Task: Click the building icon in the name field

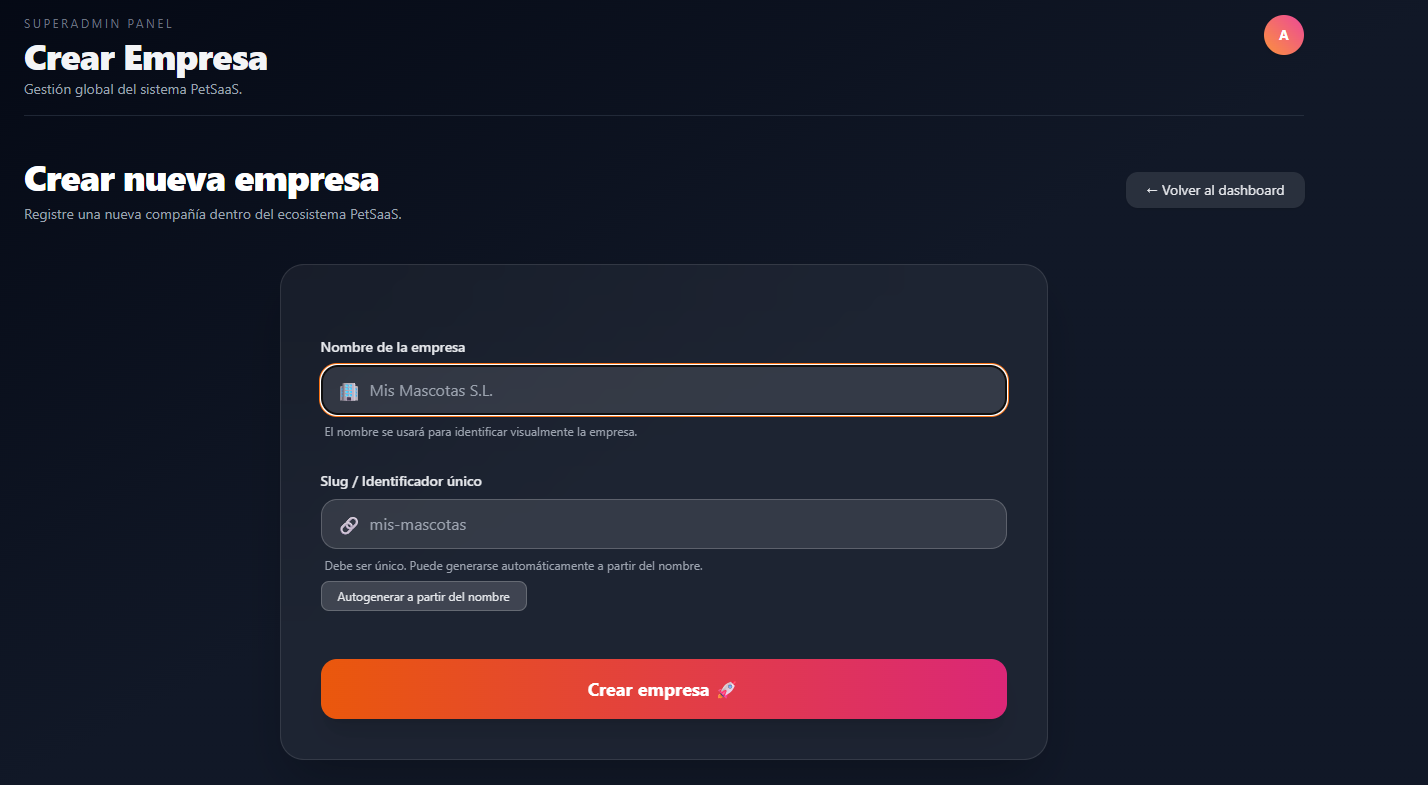Action: point(349,391)
